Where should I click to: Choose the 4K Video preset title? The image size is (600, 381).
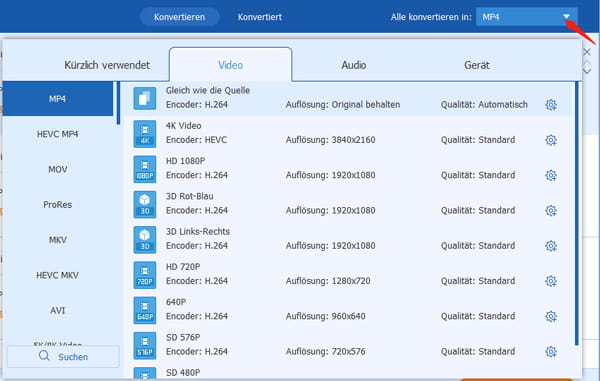point(183,125)
